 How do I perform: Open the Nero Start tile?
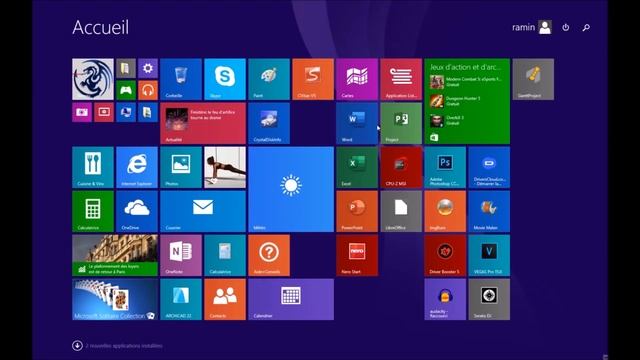pos(357,256)
